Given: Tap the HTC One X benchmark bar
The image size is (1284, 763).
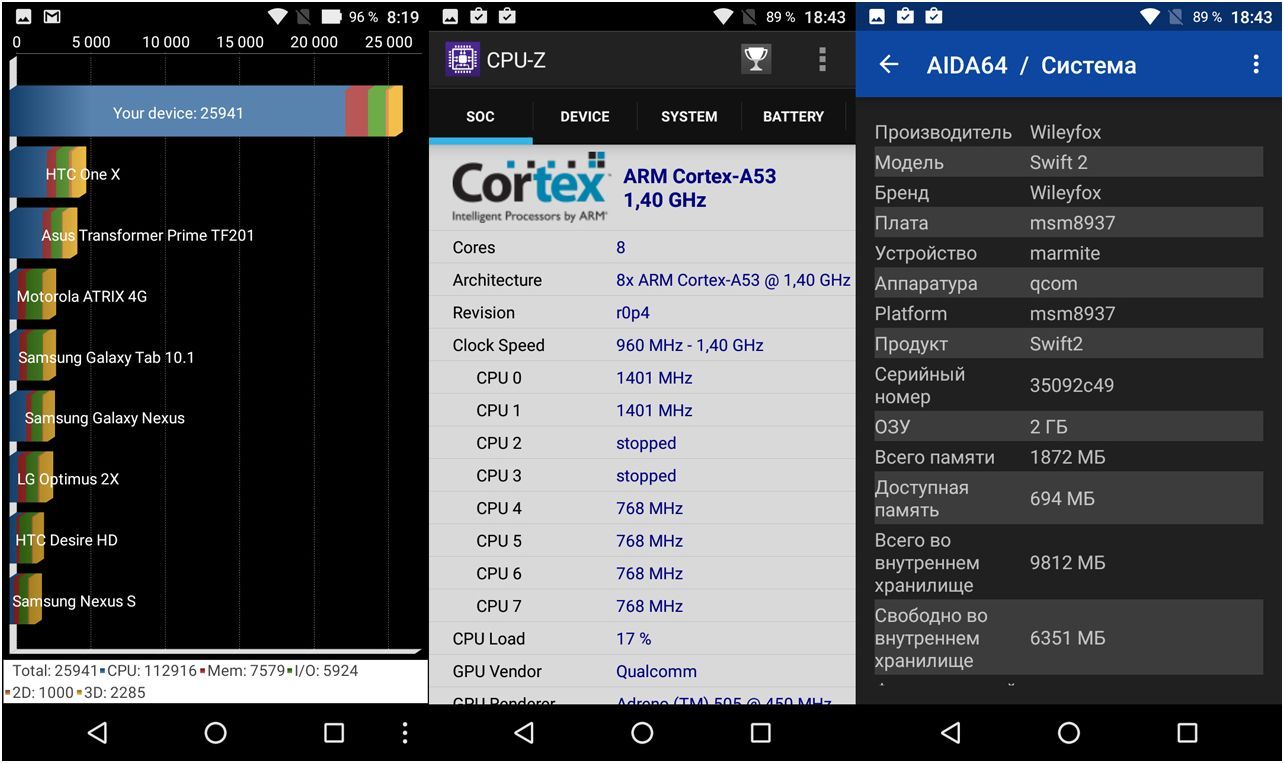Looking at the screenshot, I should pyautogui.click(x=48, y=174).
